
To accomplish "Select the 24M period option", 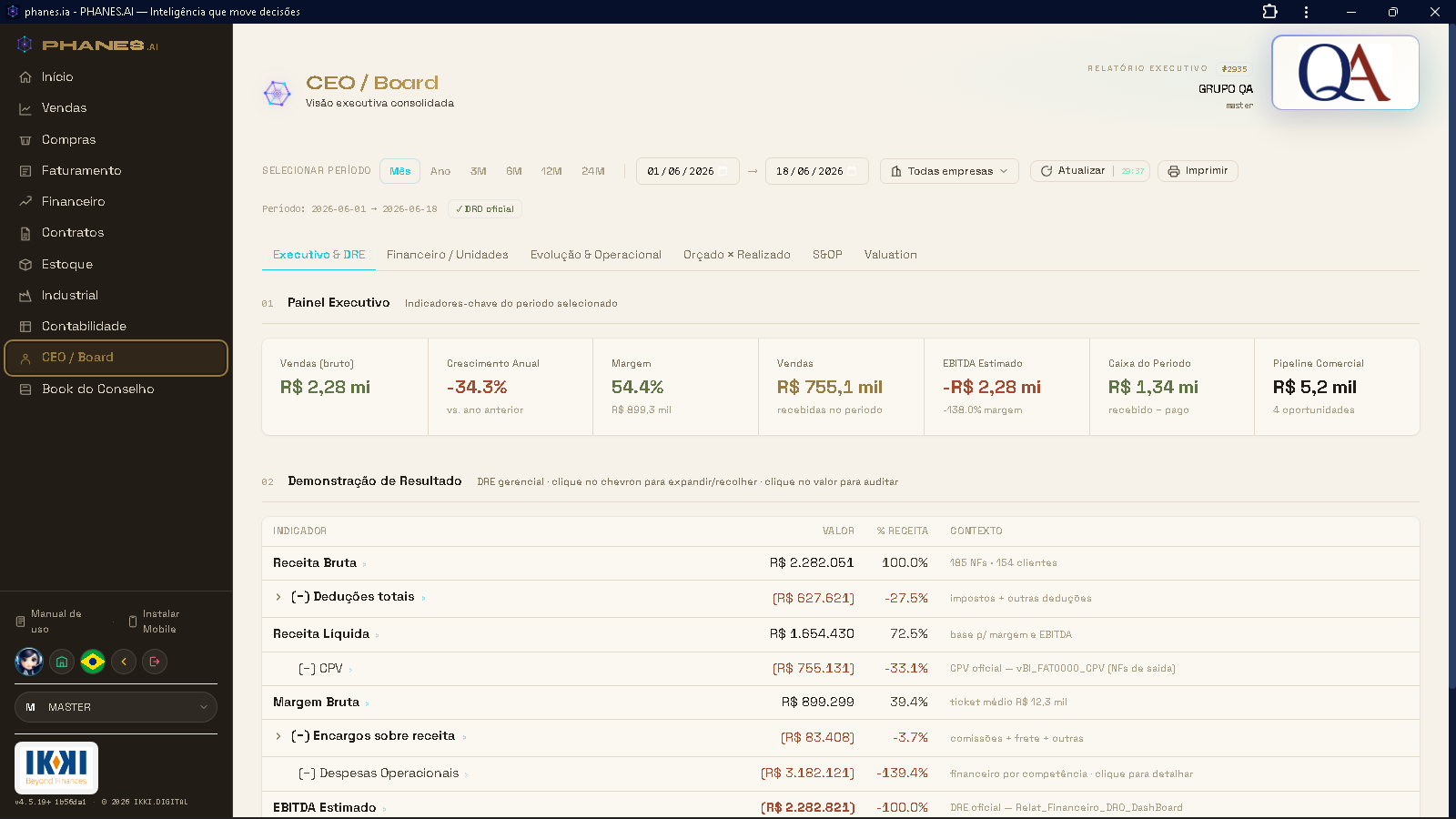I will pos(593,171).
